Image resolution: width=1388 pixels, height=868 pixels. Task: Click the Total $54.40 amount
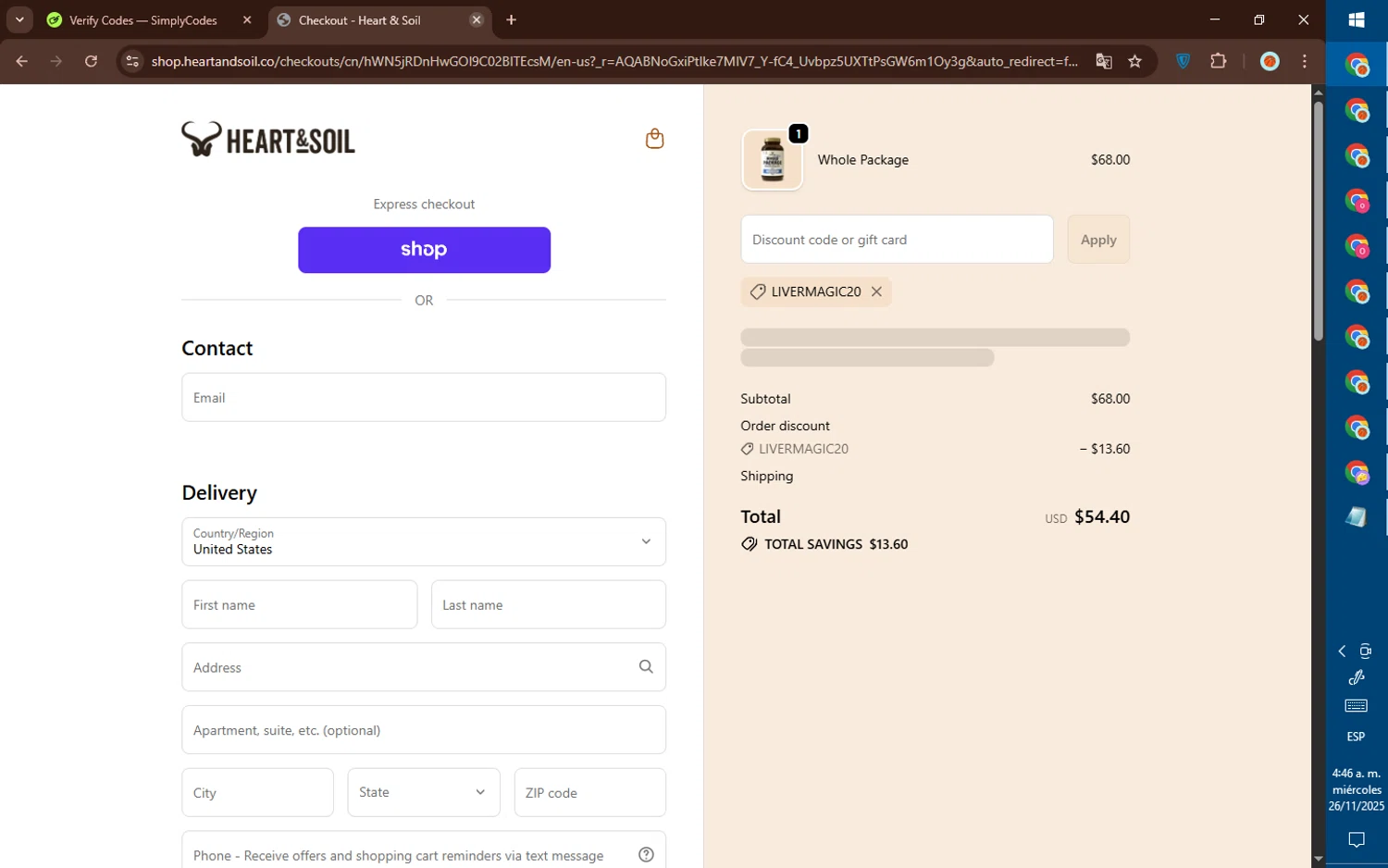(1102, 516)
